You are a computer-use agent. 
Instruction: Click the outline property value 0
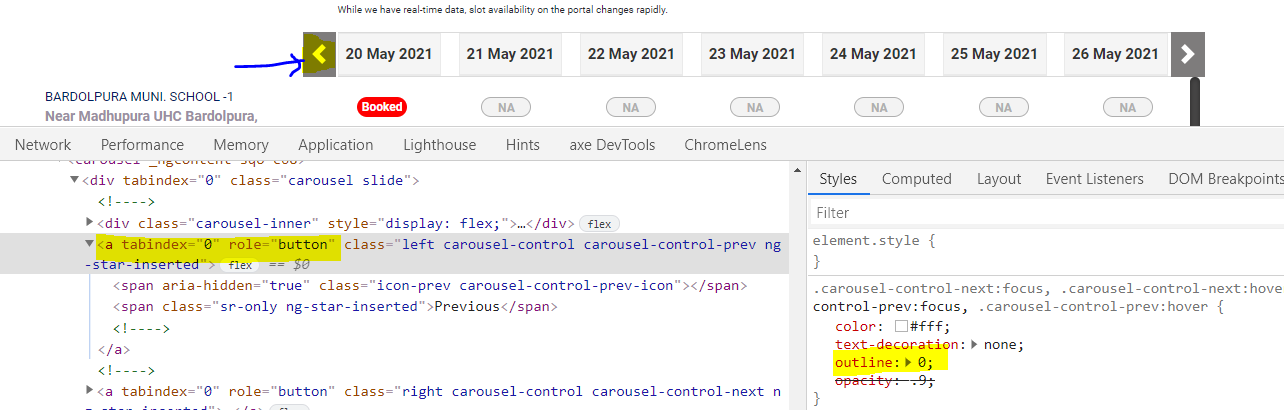(x=923, y=363)
